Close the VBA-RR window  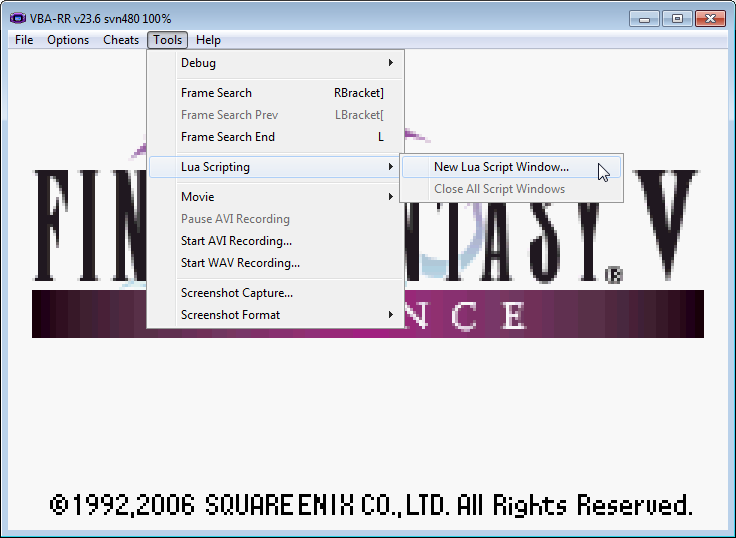click(x=711, y=19)
